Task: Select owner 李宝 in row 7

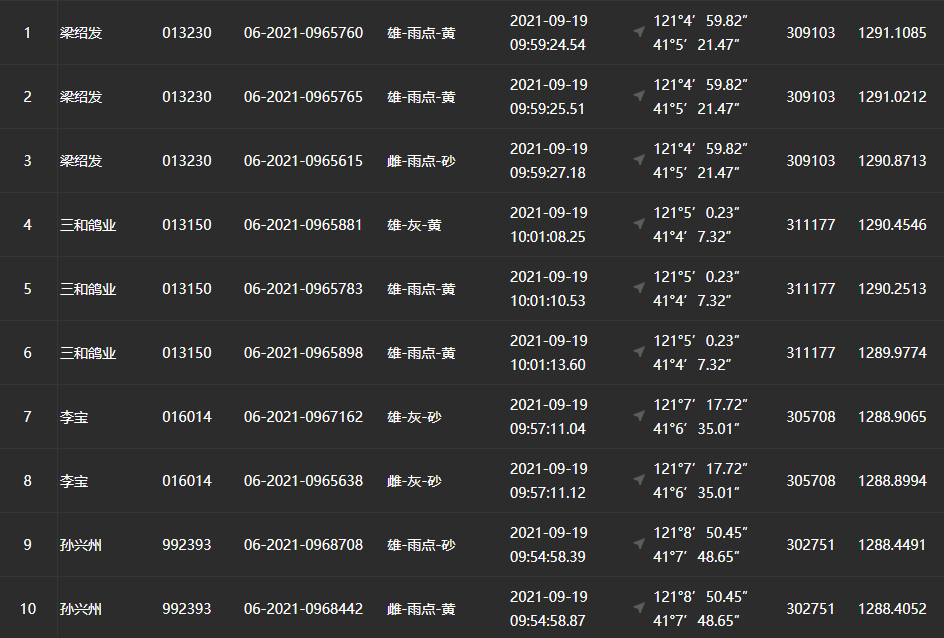Action: pyautogui.click(x=74, y=417)
